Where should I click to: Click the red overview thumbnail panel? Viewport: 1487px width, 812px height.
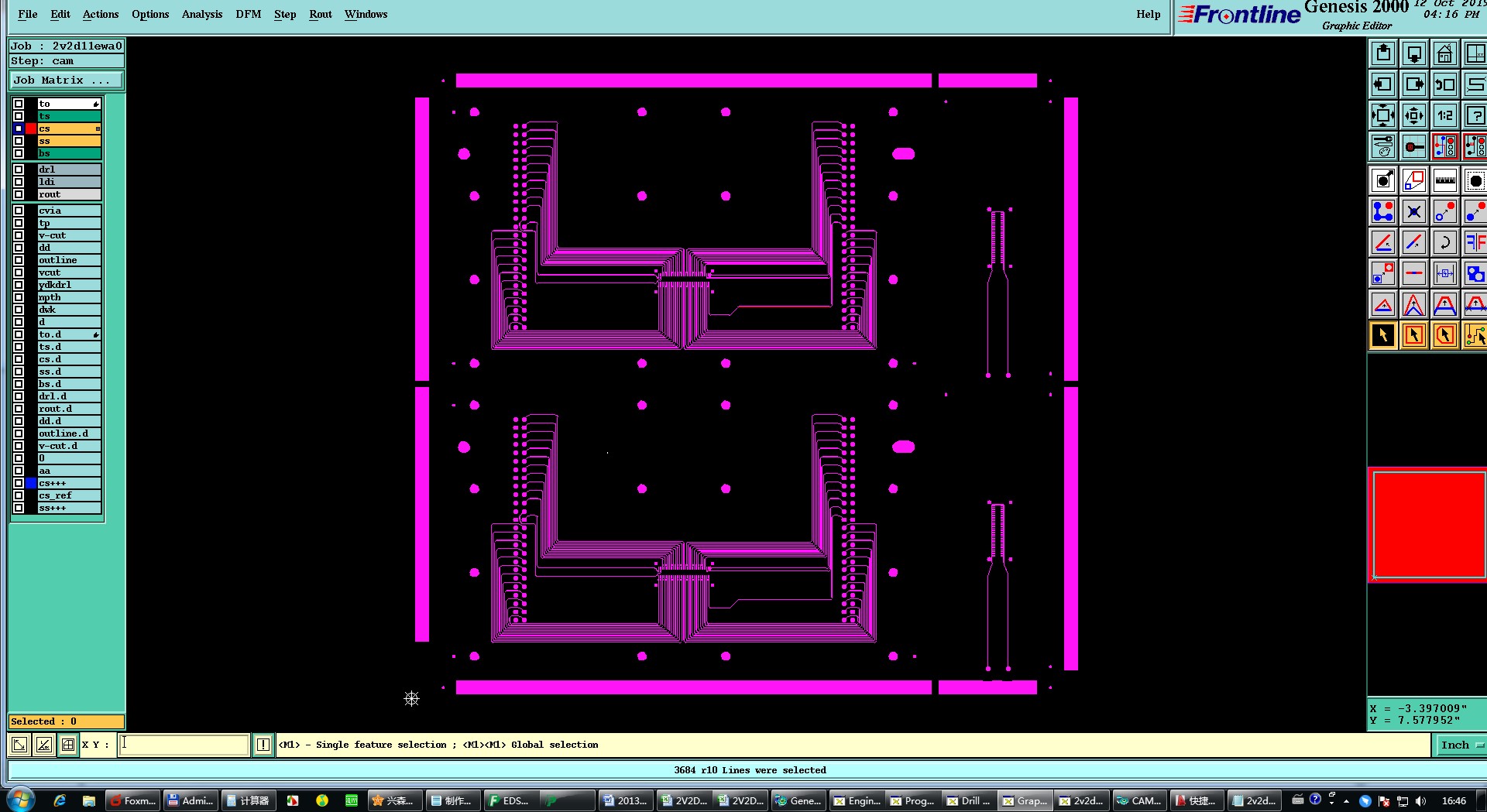point(1428,525)
